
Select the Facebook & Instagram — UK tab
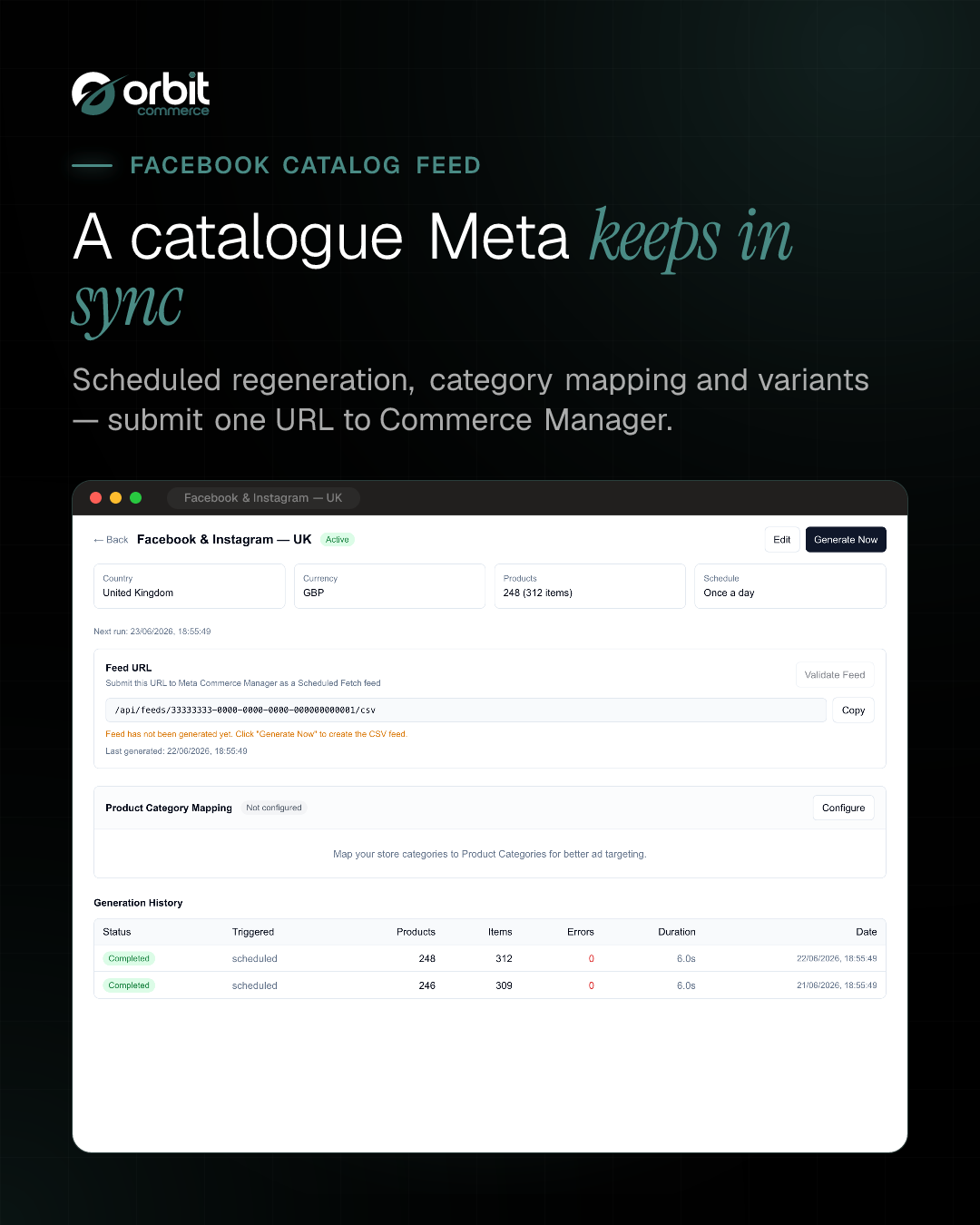pyautogui.click(x=263, y=498)
